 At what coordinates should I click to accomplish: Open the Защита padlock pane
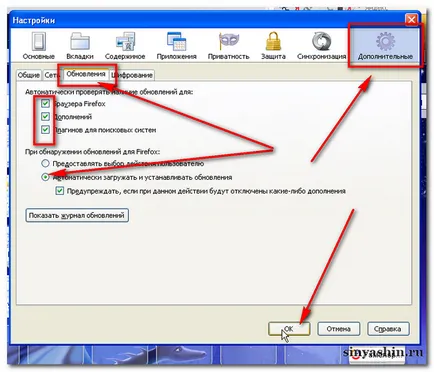click(273, 46)
